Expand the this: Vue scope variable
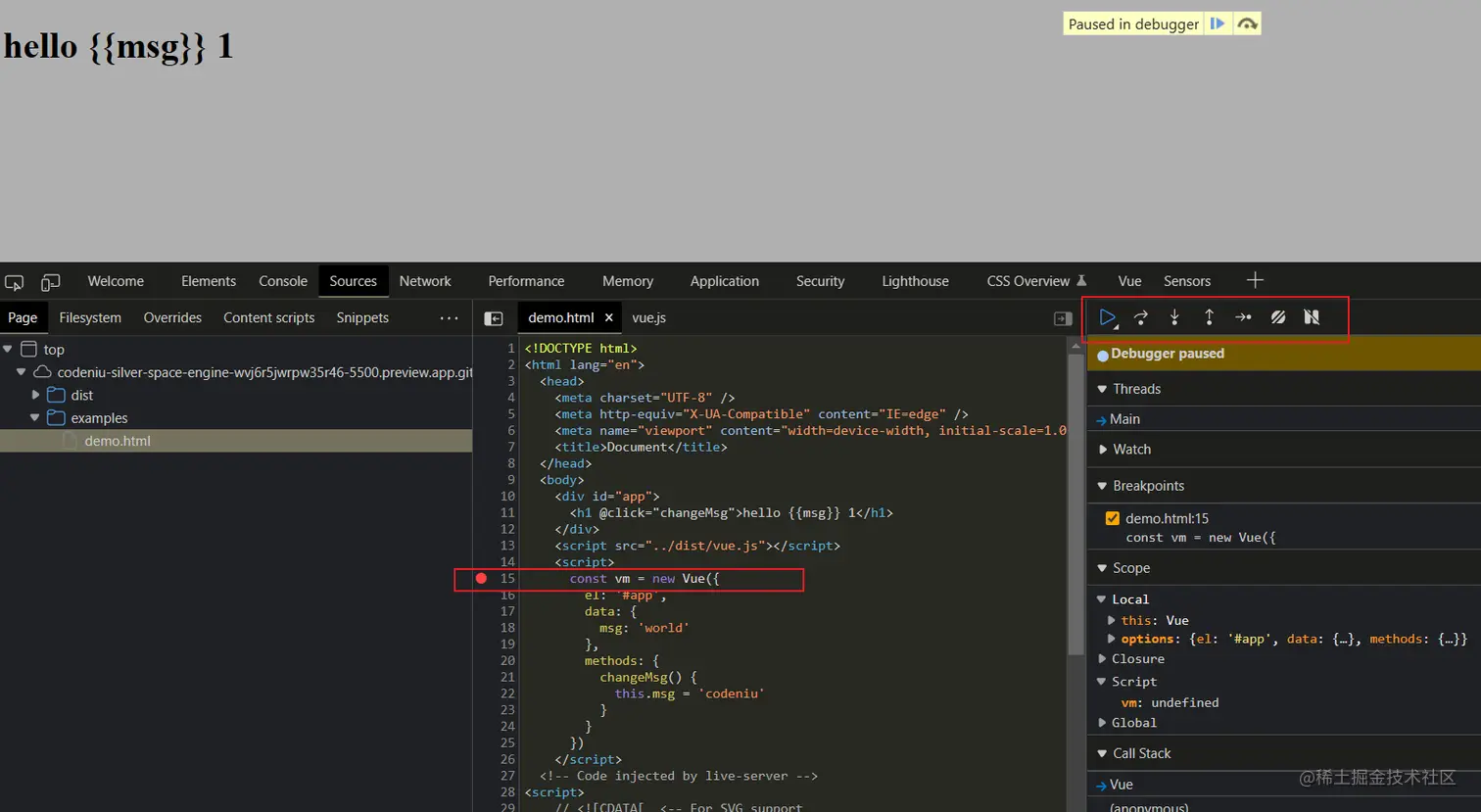Image resolution: width=1481 pixels, height=812 pixels. click(x=1111, y=620)
